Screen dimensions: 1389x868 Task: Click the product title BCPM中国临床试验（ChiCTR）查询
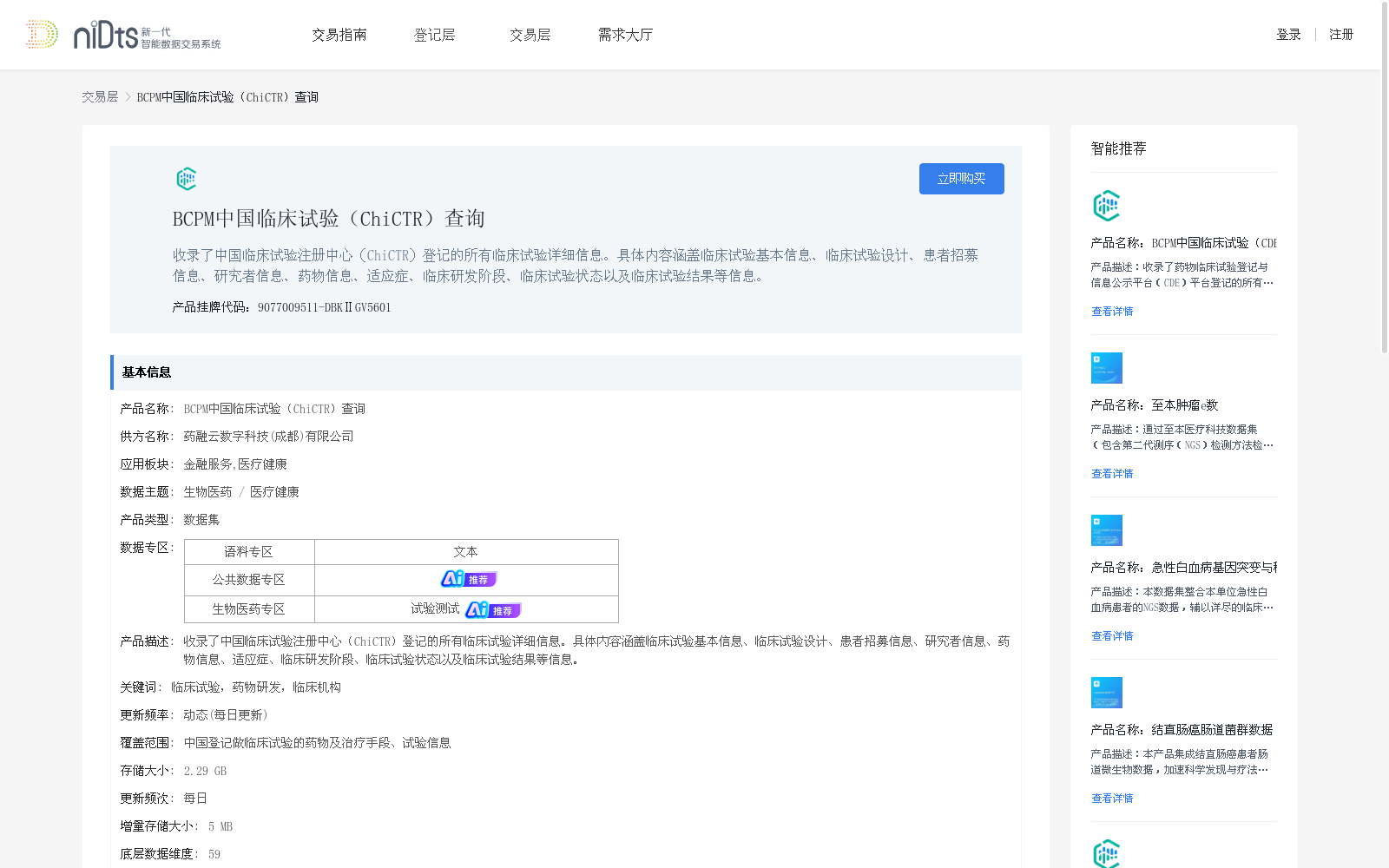click(329, 219)
